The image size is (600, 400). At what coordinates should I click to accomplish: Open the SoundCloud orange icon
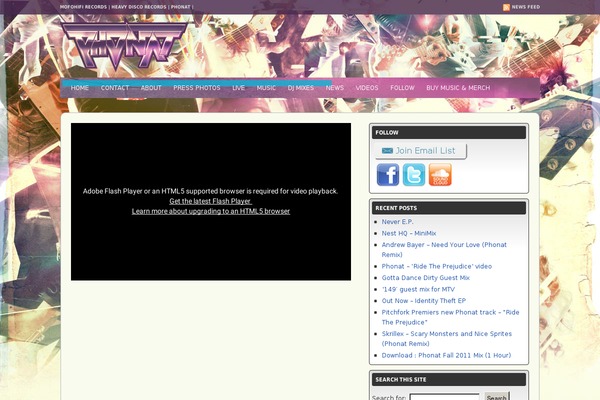pos(440,175)
